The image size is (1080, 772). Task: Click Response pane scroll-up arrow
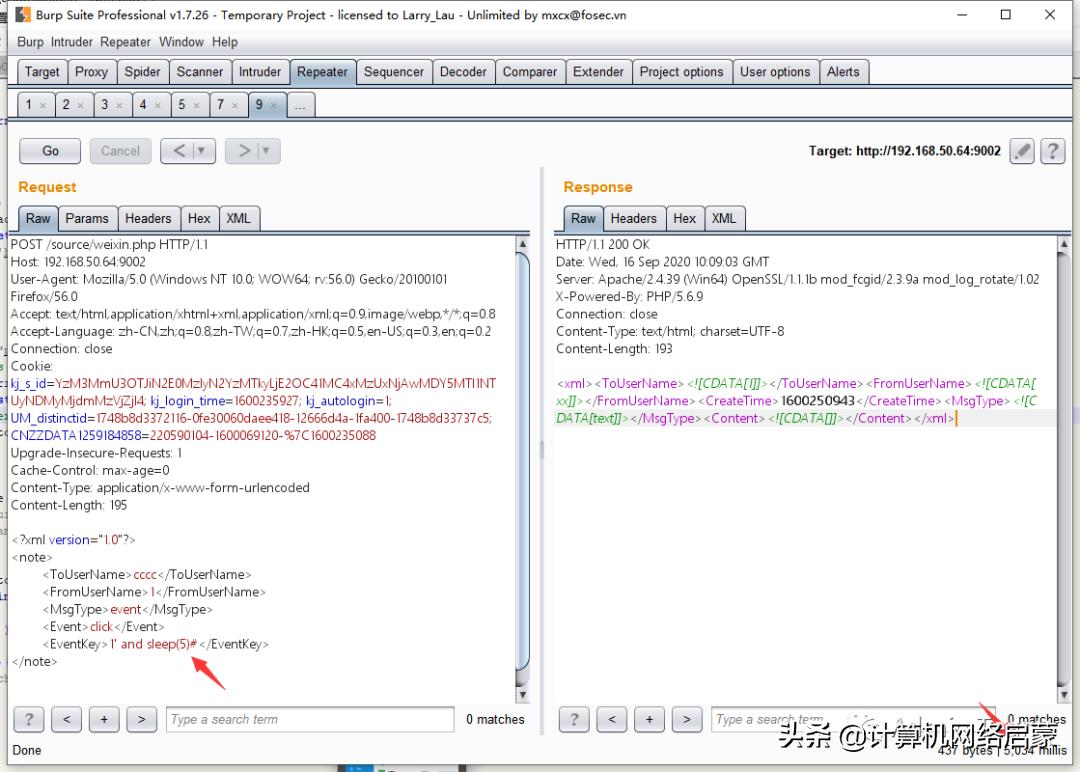1064,244
